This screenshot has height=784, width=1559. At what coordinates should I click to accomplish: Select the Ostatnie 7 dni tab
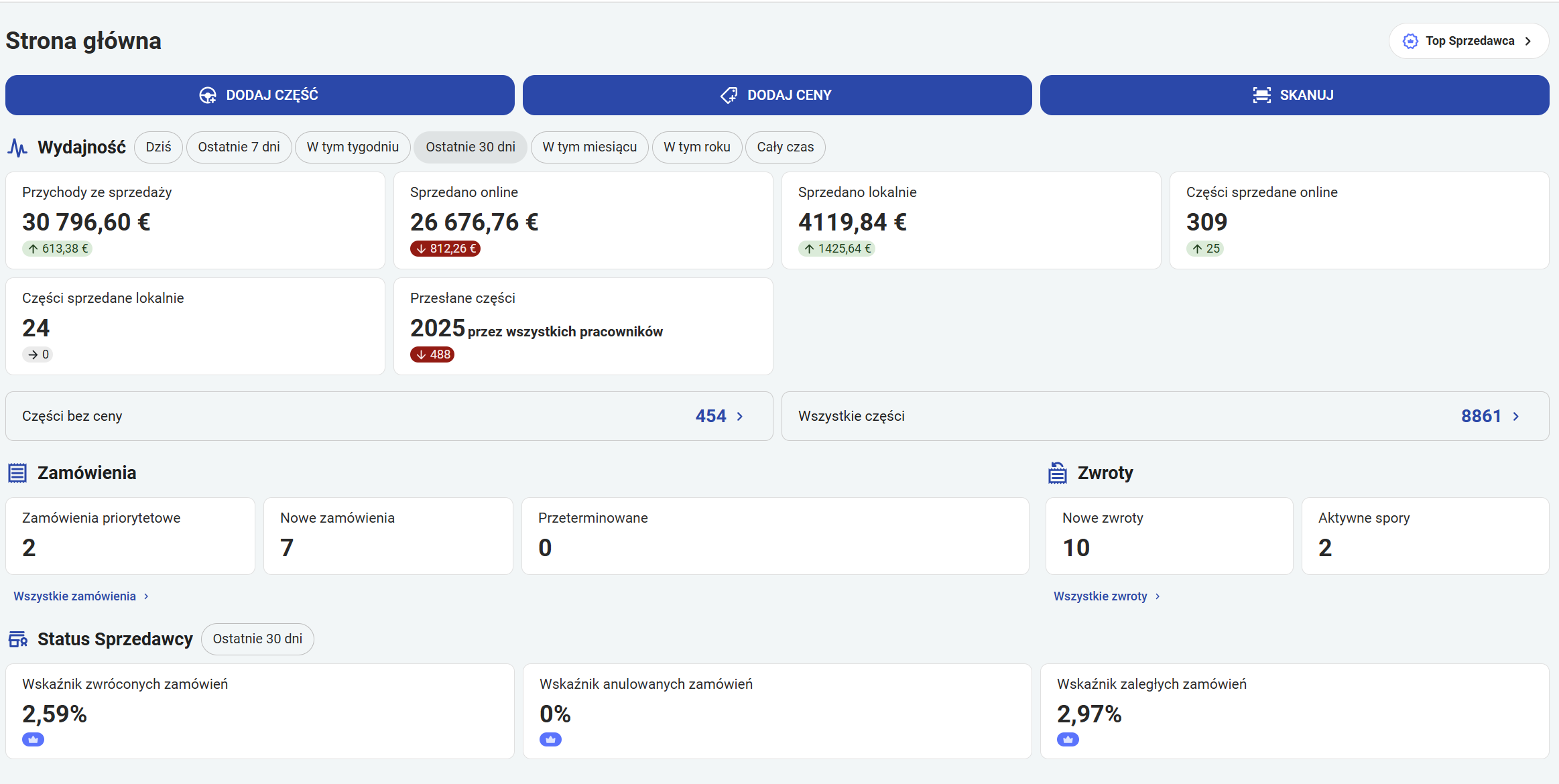(x=239, y=147)
